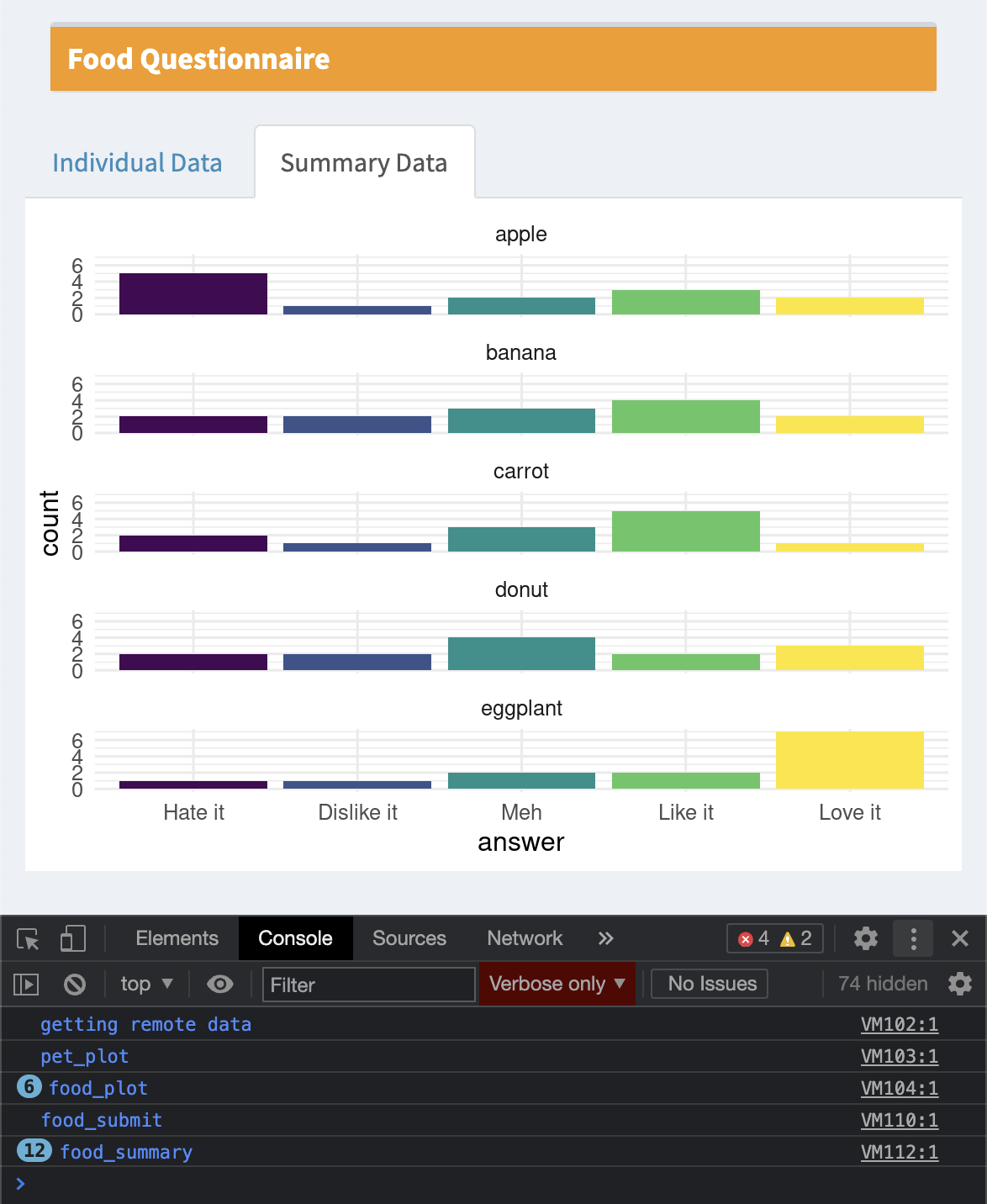Open the Sources panel
Viewport: 987px width, 1204px height.
click(409, 938)
